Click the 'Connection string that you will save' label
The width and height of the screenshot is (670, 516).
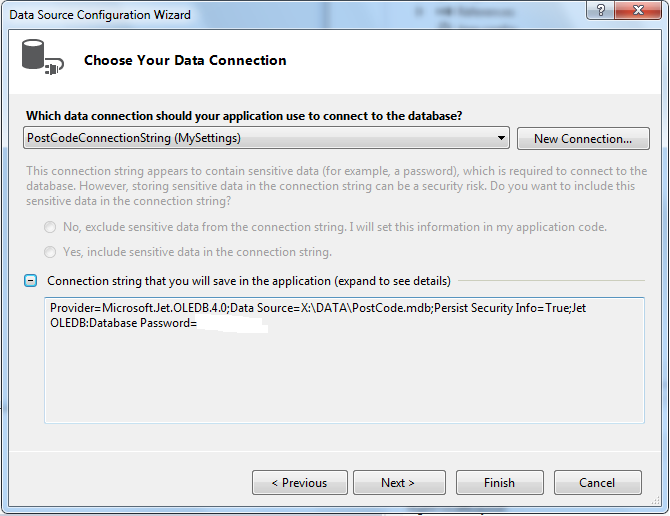(249, 281)
